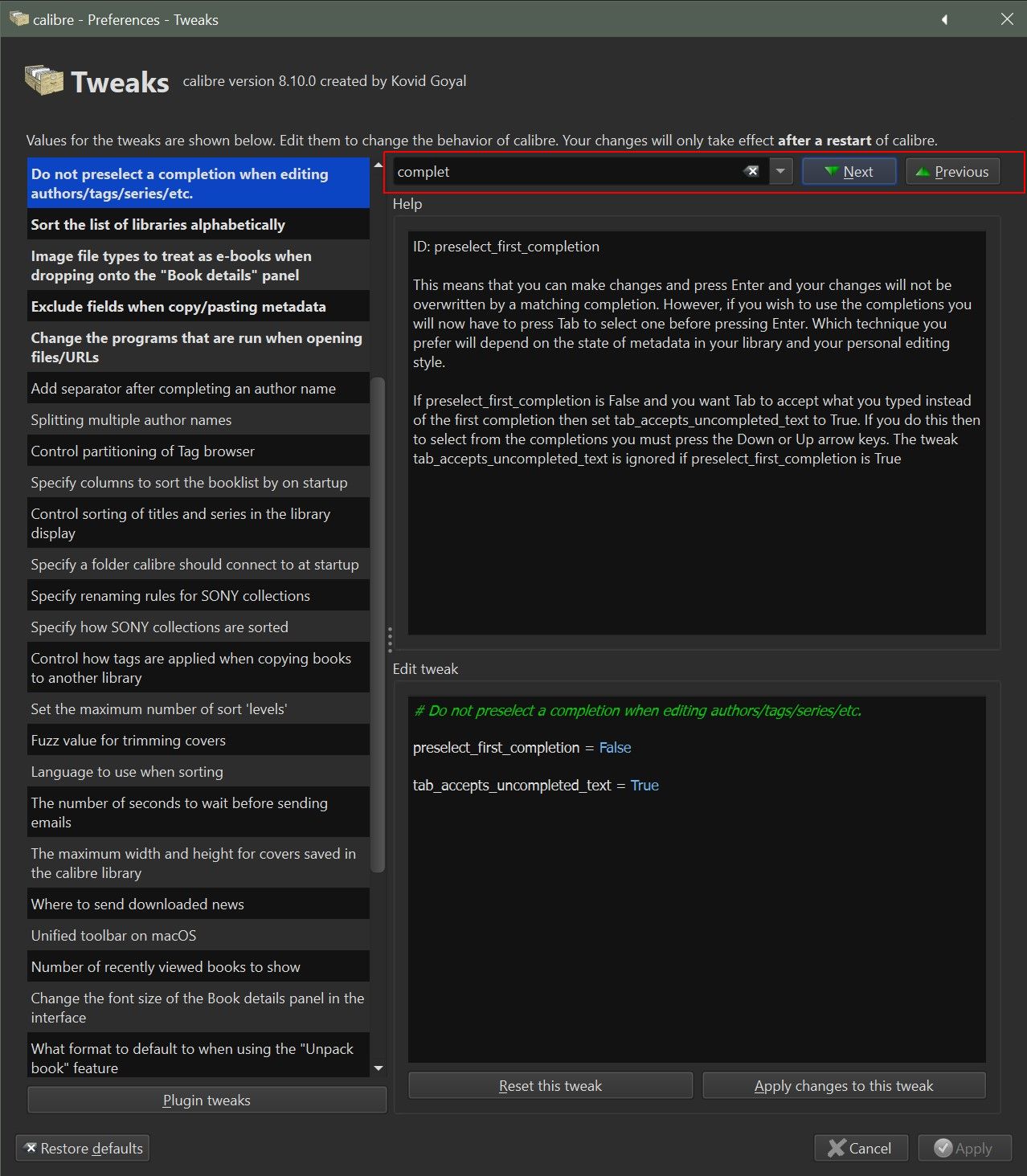Select 'Splitting multiple author names' tweak
Image resolution: width=1027 pixels, height=1176 pixels.
tap(198, 420)
